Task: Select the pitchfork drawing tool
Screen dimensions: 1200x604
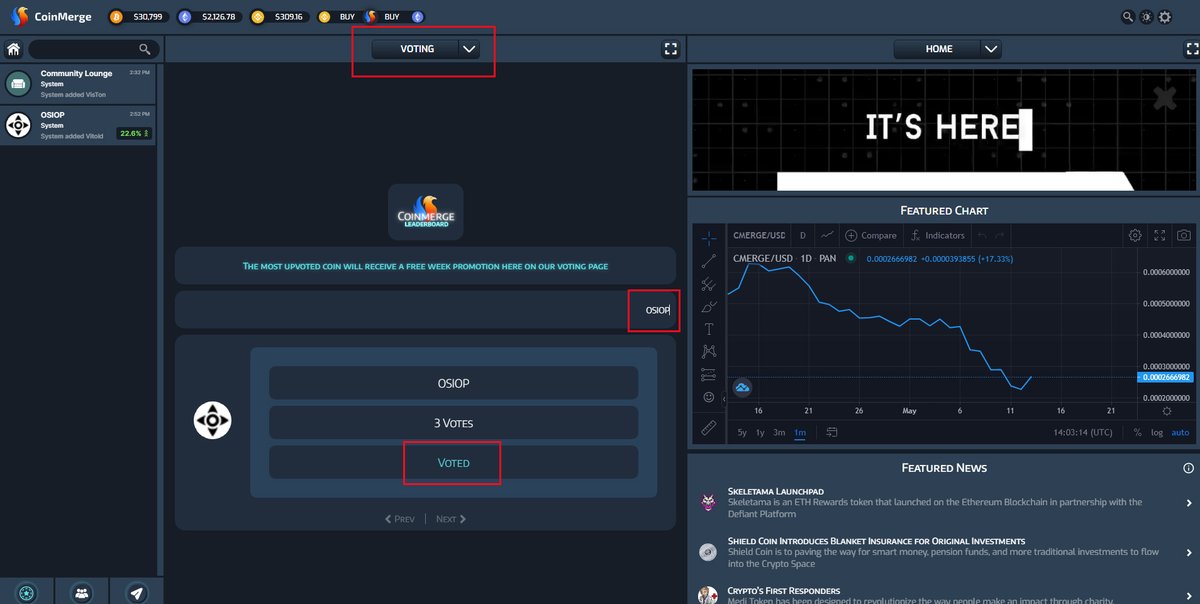Action: click(709, 285)
